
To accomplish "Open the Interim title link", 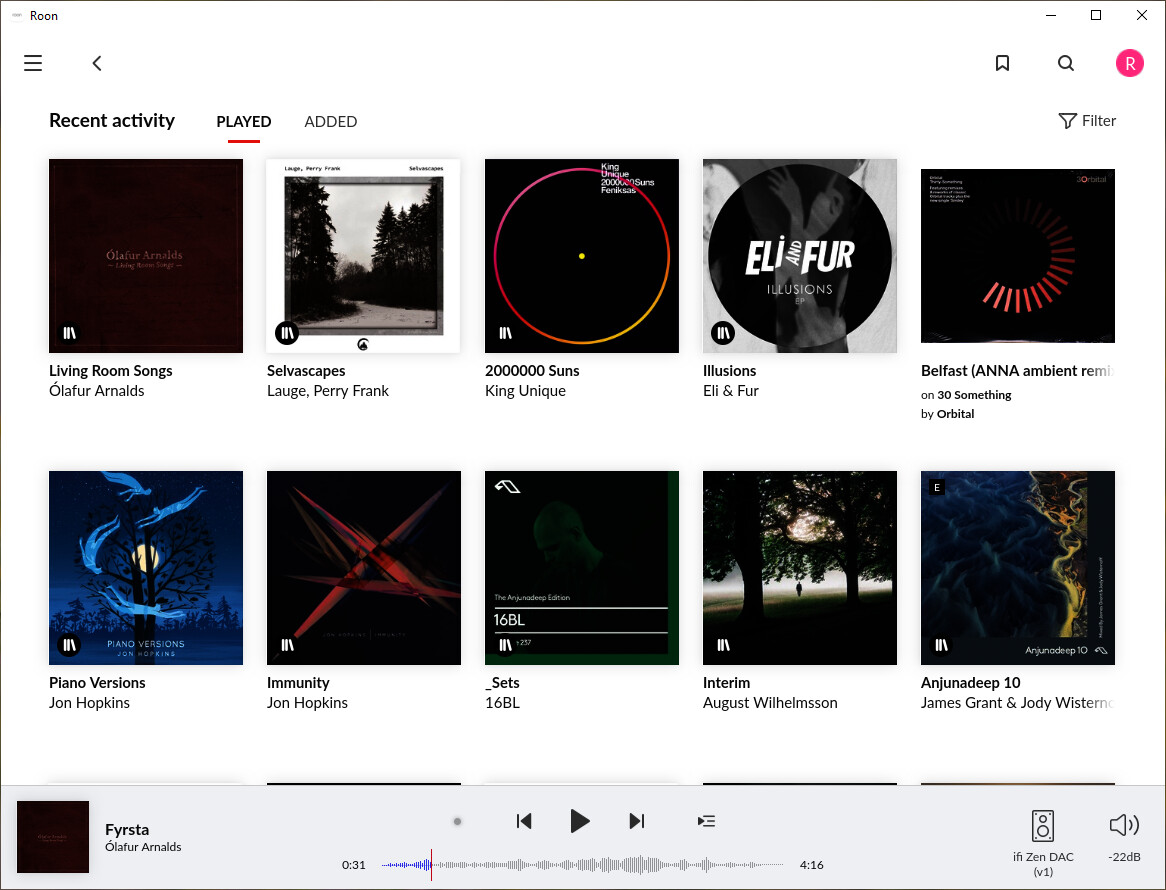I will (x=727, y=683).
